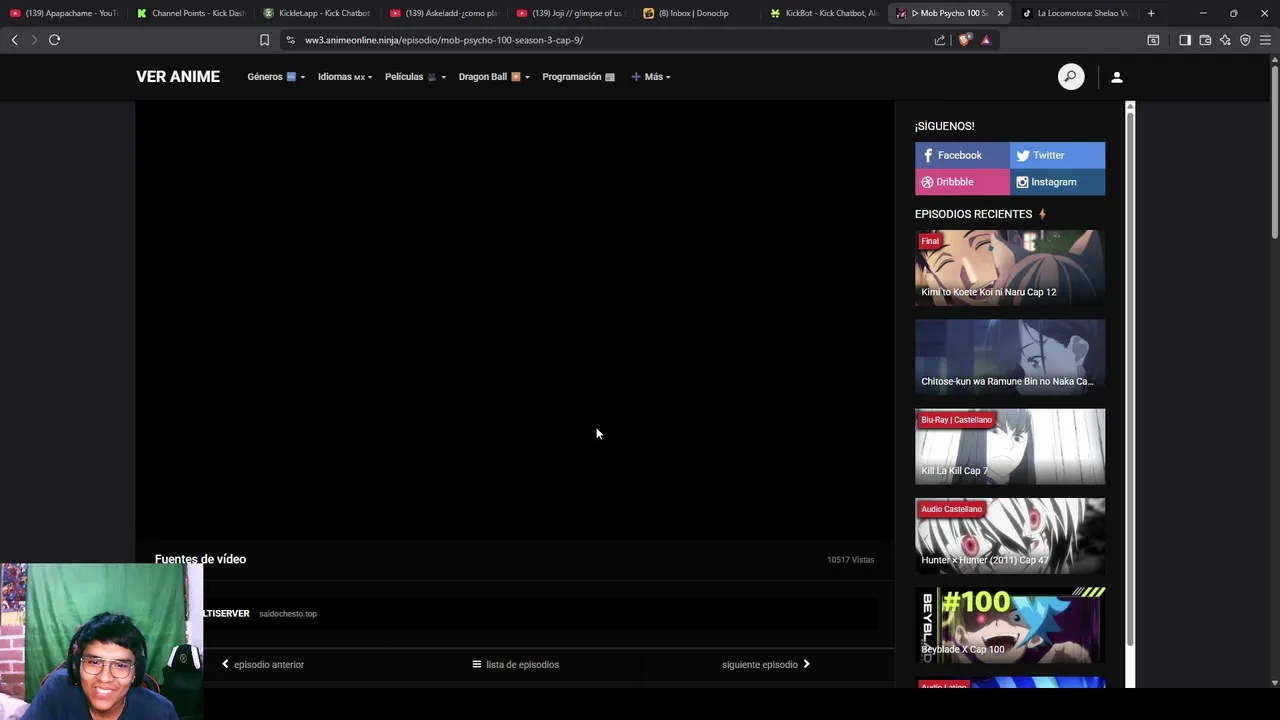Click the 'Fuentes de vídeo' heading
The width and height of the screenshot is (1280, 720).
(x=200, y=559)
